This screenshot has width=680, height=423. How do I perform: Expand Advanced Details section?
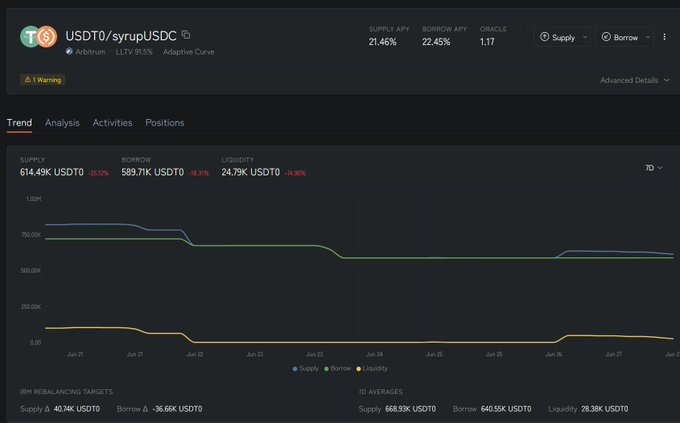pyautogui.click(x=634, y=80)
